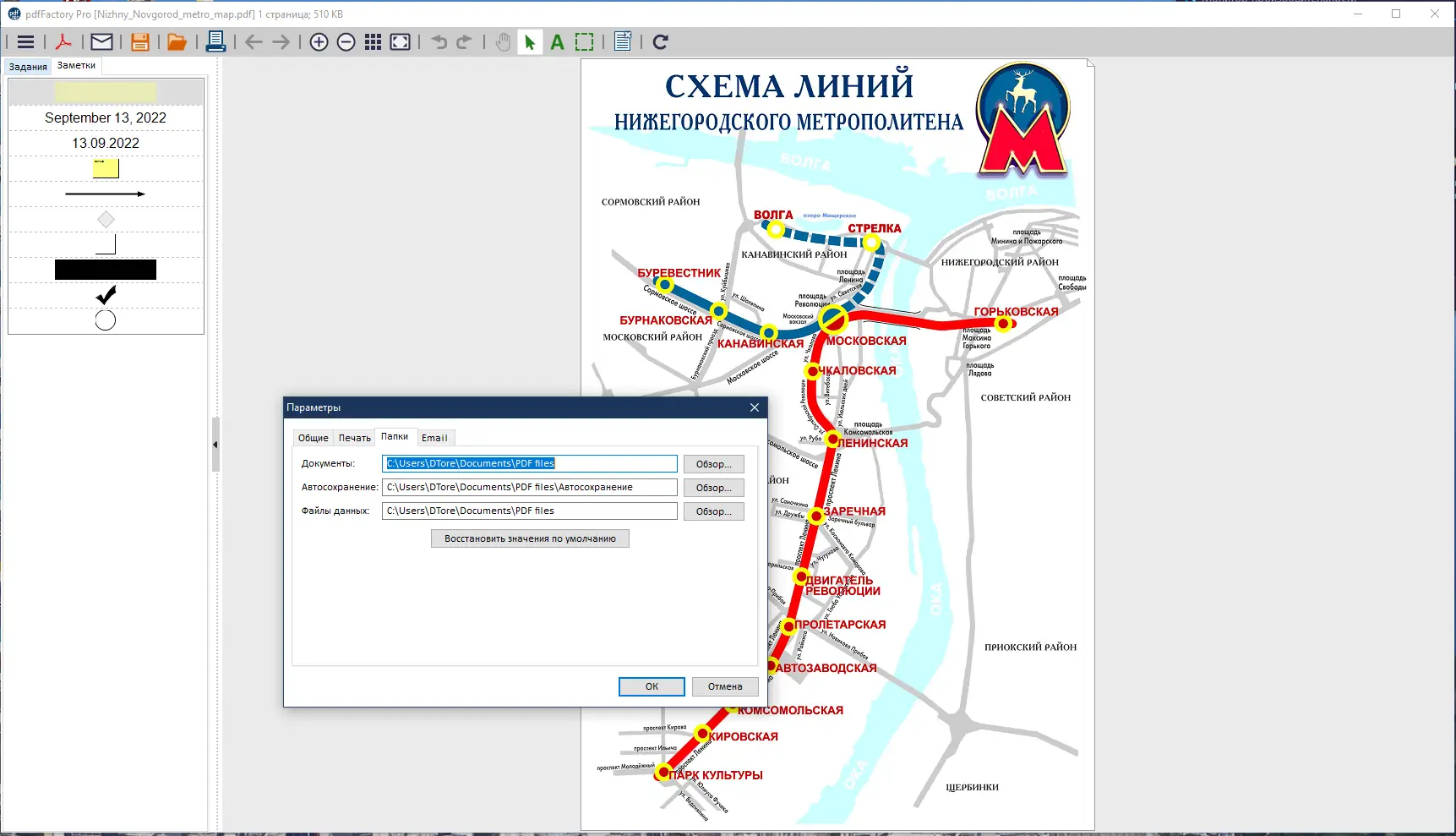Image resolution: width=1456 pixels, height=836 pixels.
Task: Open the Печать tab in Параметры
Action: (x=355, y=438)
